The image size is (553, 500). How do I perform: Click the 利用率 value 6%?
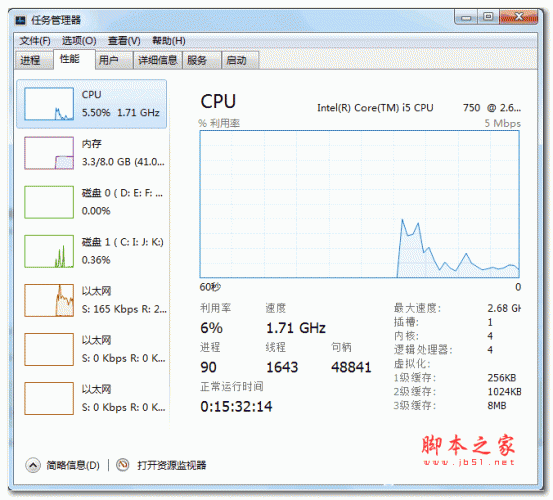[x=211, y=328]
